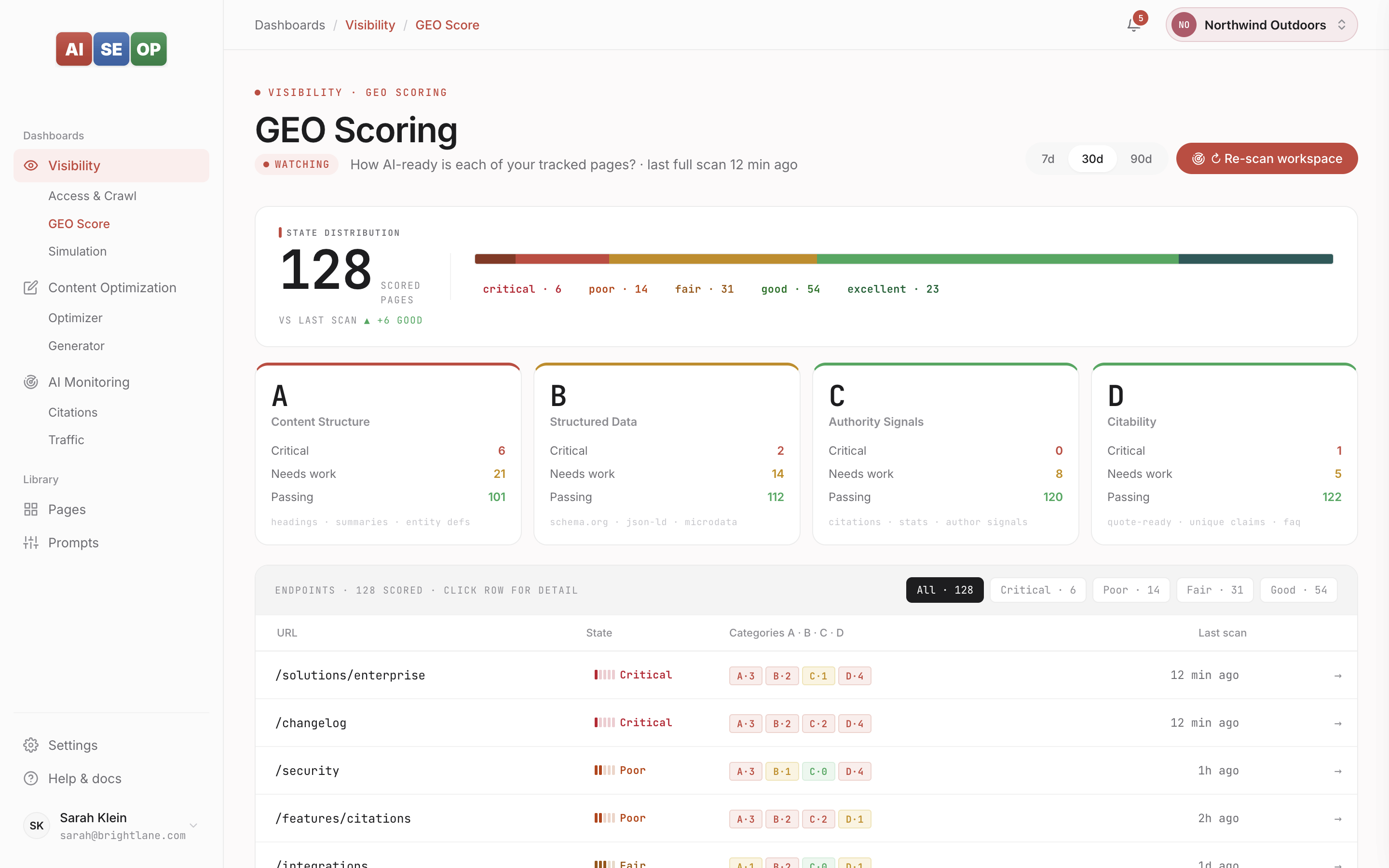Open Simulation in sidebar
Screen dimensions: 1389x868
click(78, 251)
